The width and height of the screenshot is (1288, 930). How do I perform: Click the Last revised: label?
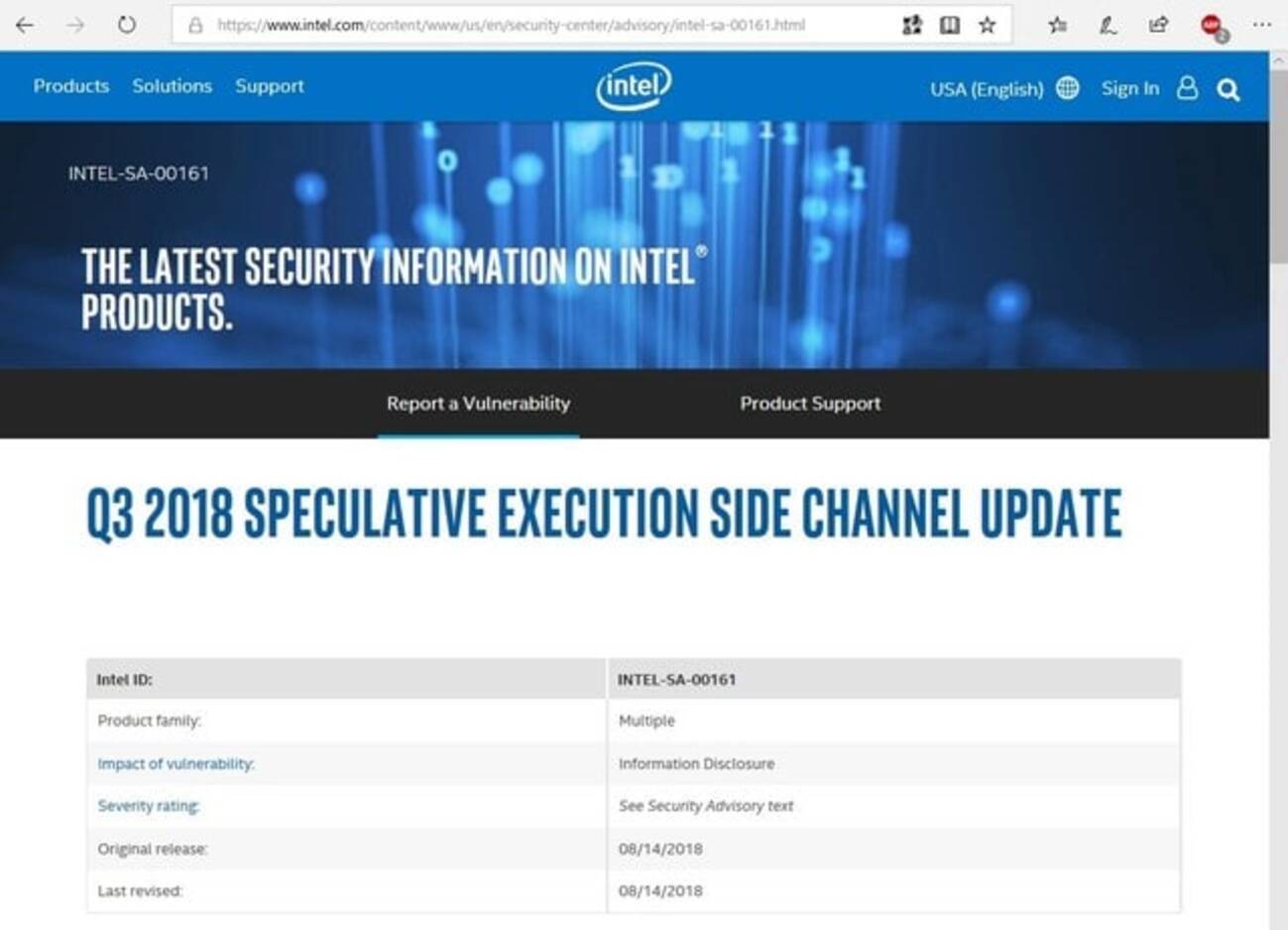pos(140,891)
